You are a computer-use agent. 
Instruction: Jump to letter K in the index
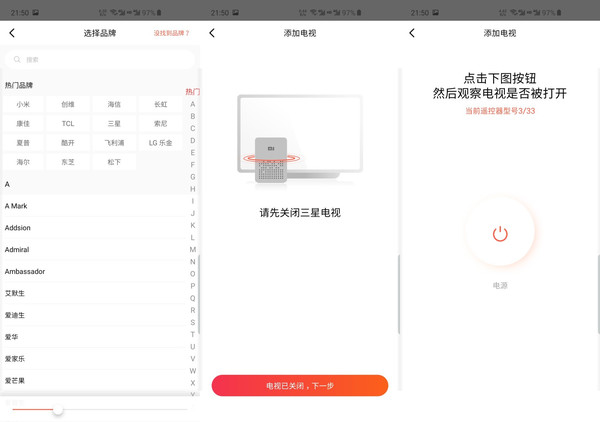(x=192, y=225)
